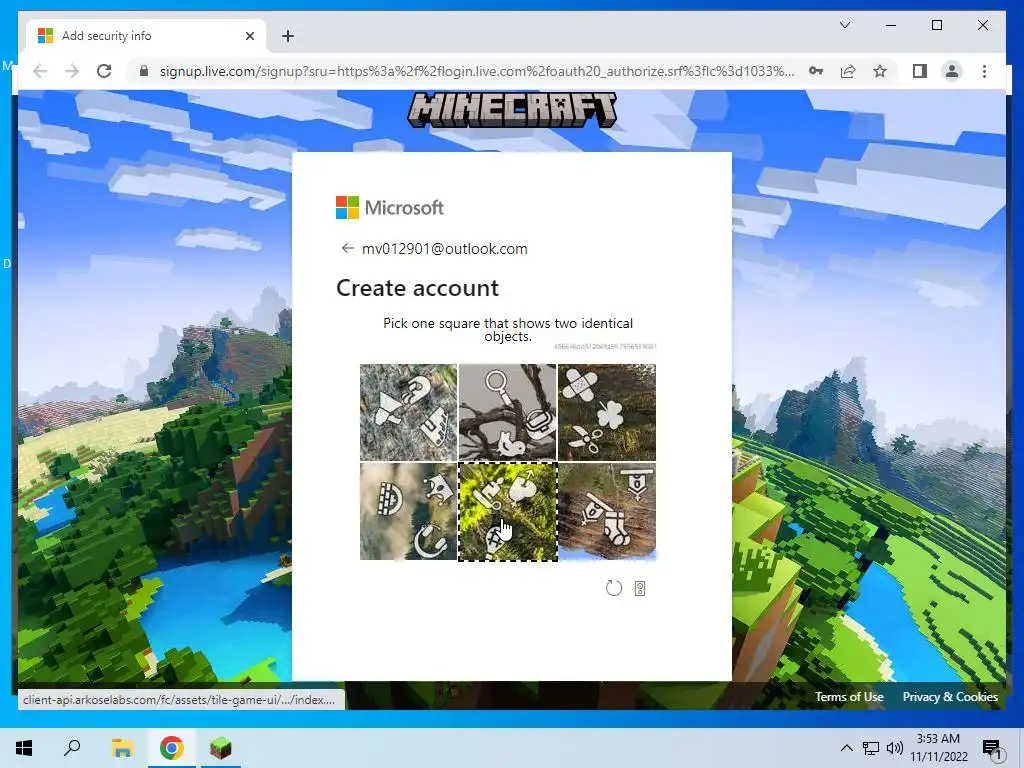Image resolution: width=1024 pixels, height=768 pixels.
Task: View site info via the padlock icon
Action: point(144,71)
